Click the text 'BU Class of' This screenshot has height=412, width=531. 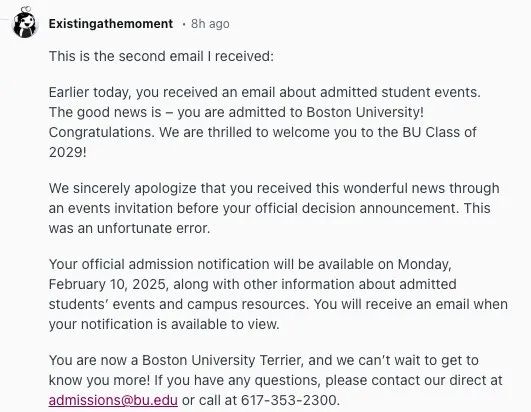(x=440, y=132)
